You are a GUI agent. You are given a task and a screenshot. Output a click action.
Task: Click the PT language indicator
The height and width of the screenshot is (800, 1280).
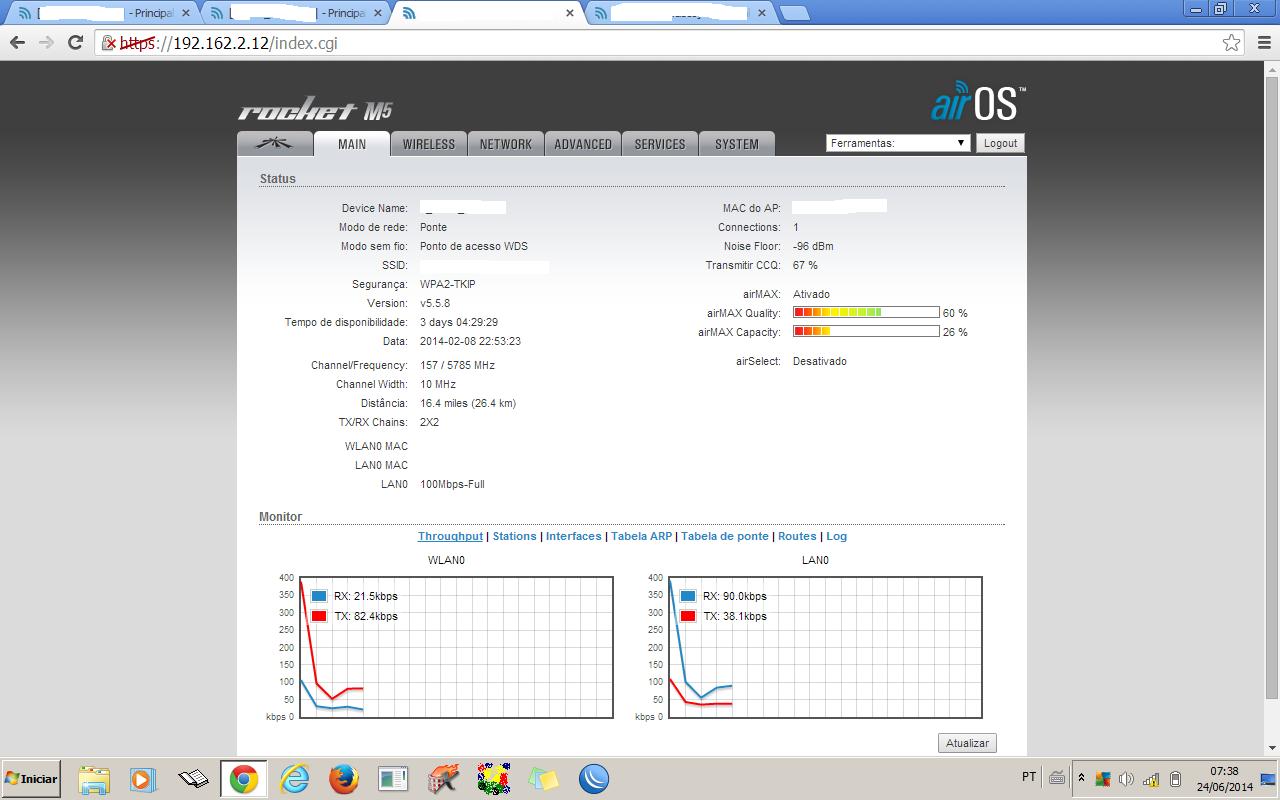[1029, 777]
